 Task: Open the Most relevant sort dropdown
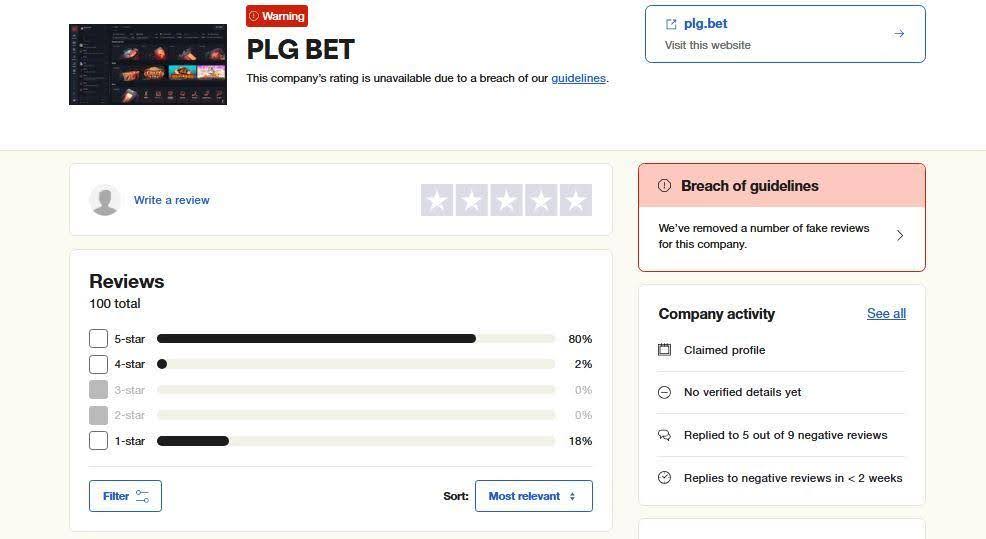coord(533,496)
